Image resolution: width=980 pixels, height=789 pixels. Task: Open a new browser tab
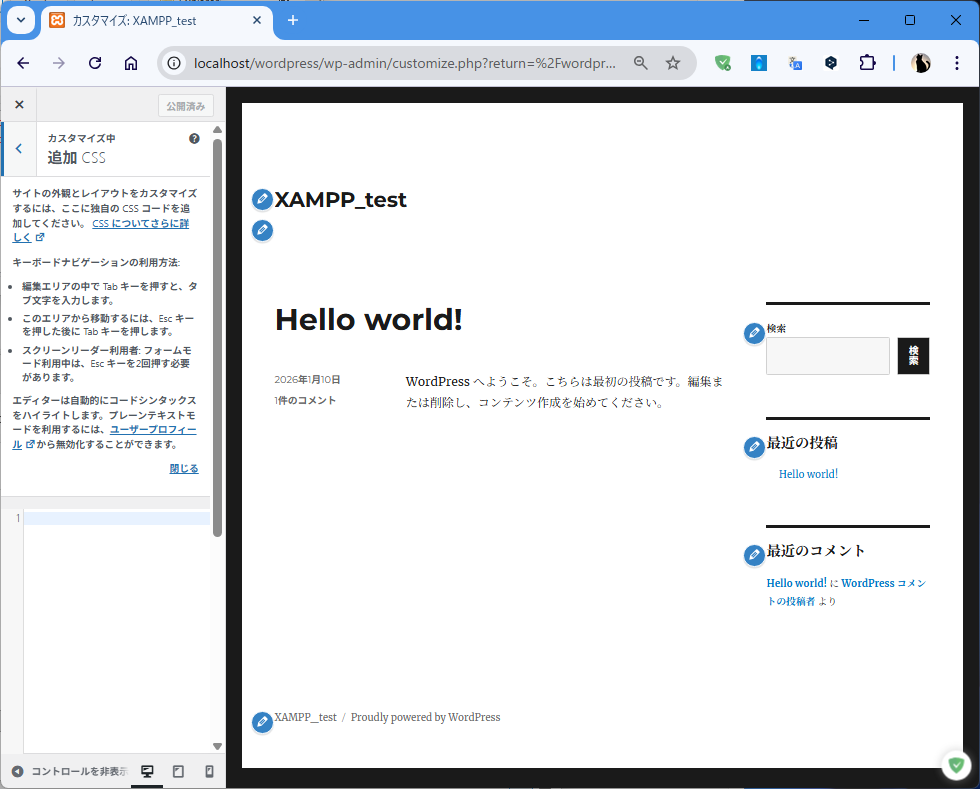293,20
